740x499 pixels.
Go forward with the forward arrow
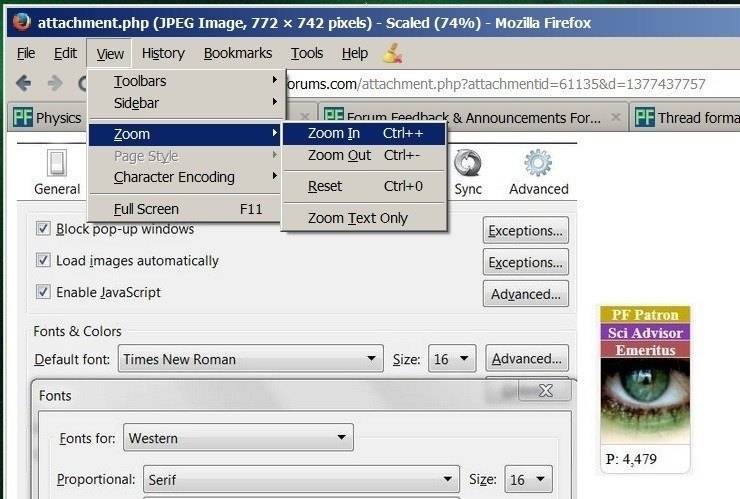55,84
